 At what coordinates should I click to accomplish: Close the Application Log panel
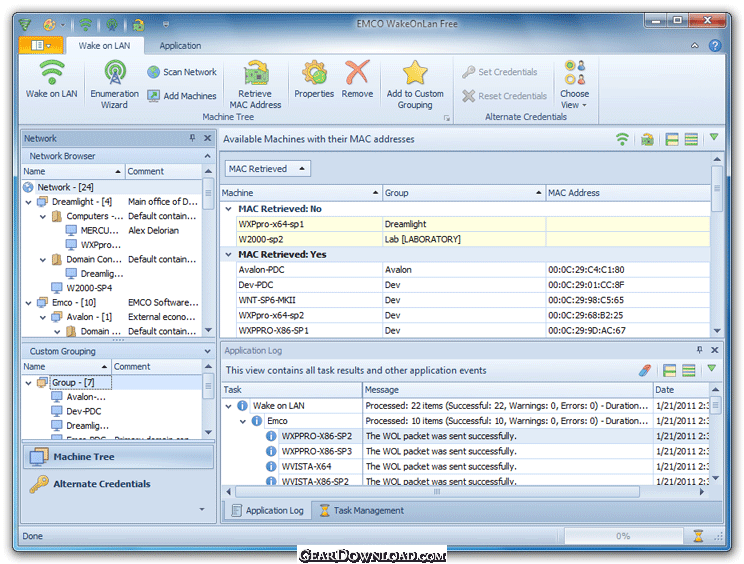[x=715, y=350]
